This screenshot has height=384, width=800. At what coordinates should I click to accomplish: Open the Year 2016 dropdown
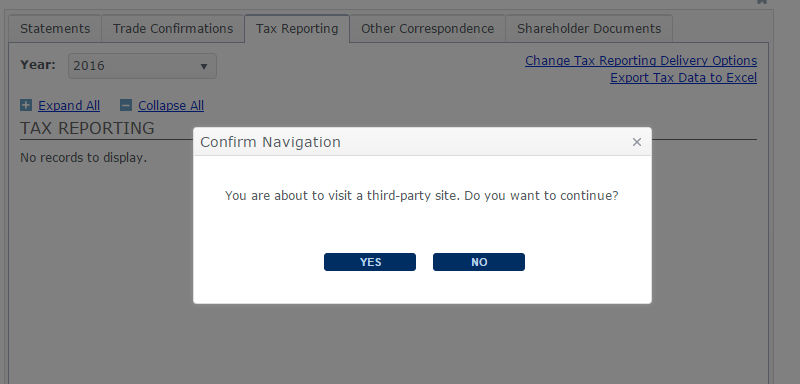[142, 66]
